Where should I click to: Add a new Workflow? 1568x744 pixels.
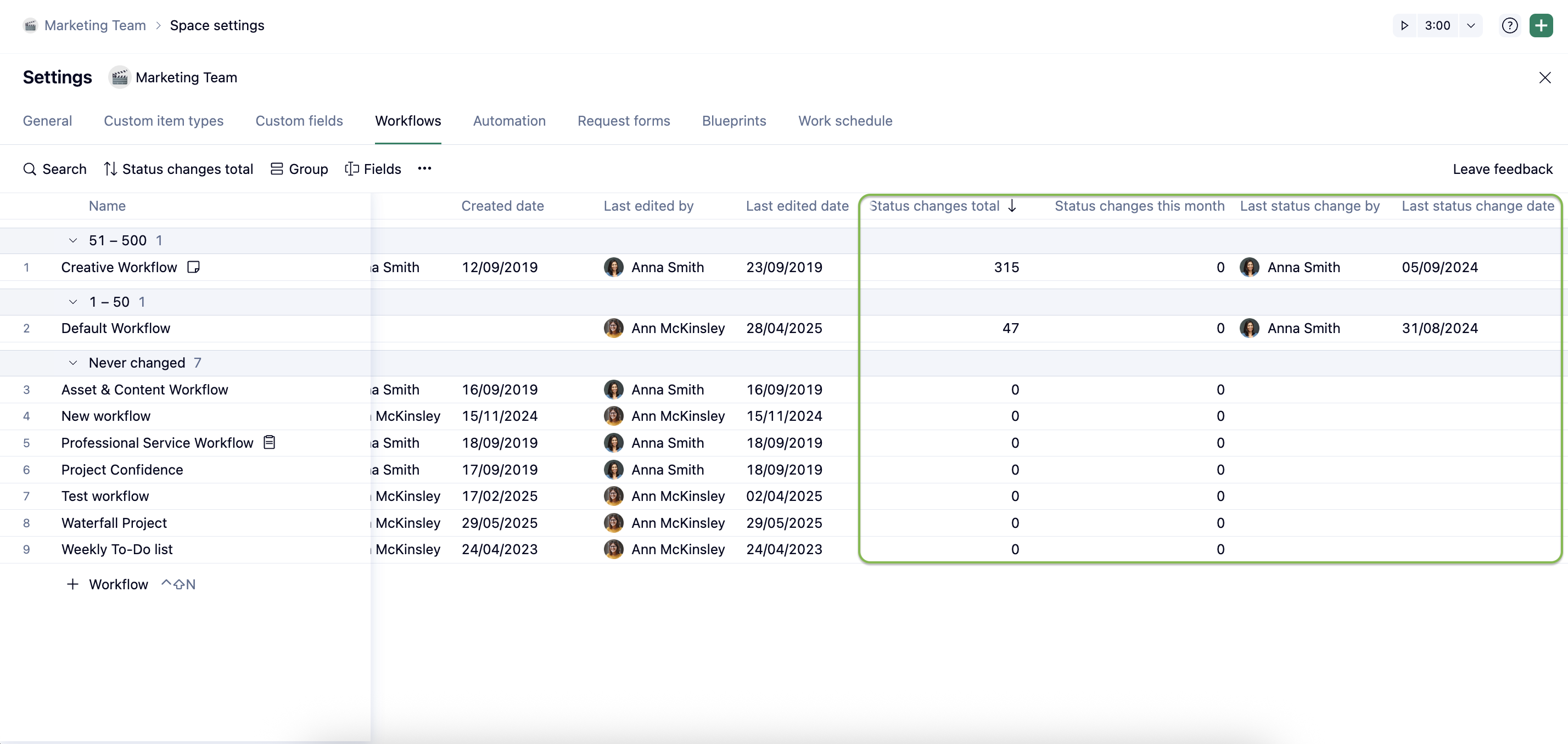pyautogui.click(x=108, y=584)
